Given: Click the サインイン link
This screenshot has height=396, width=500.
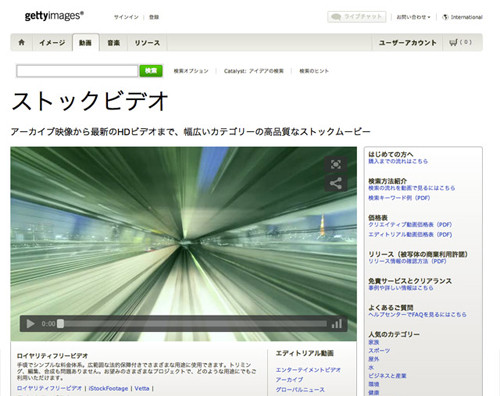Looking at the screenshot, I should tap(126, 17).
